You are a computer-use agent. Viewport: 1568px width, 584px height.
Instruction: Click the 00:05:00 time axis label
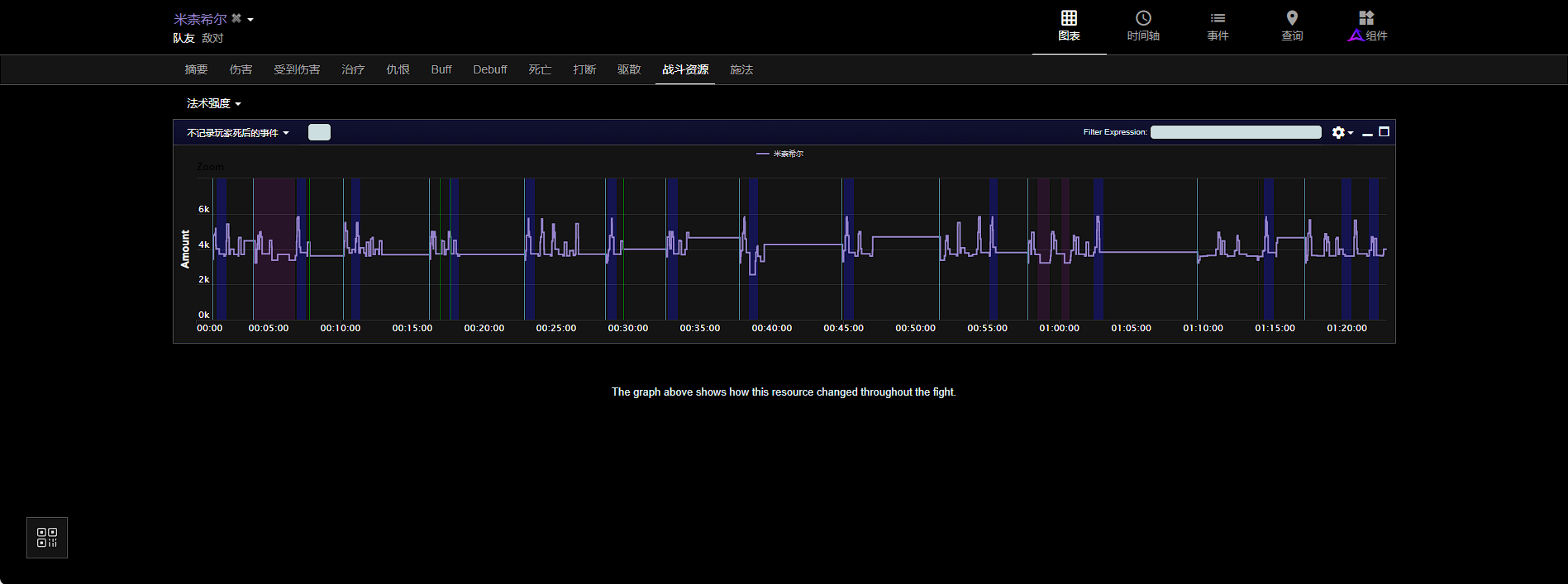(269, 328)
